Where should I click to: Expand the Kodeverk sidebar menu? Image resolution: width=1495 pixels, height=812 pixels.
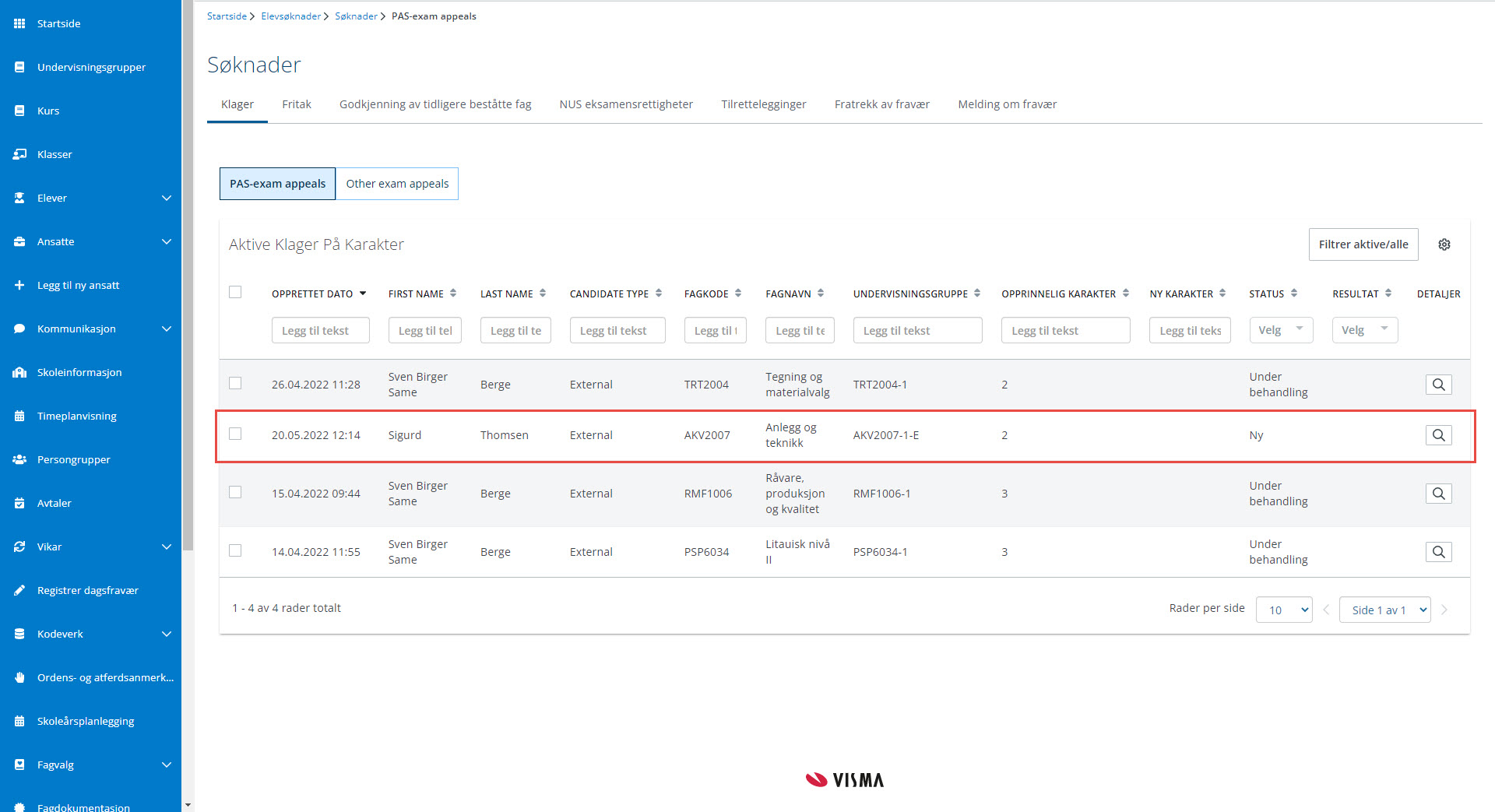click(166, 634)
